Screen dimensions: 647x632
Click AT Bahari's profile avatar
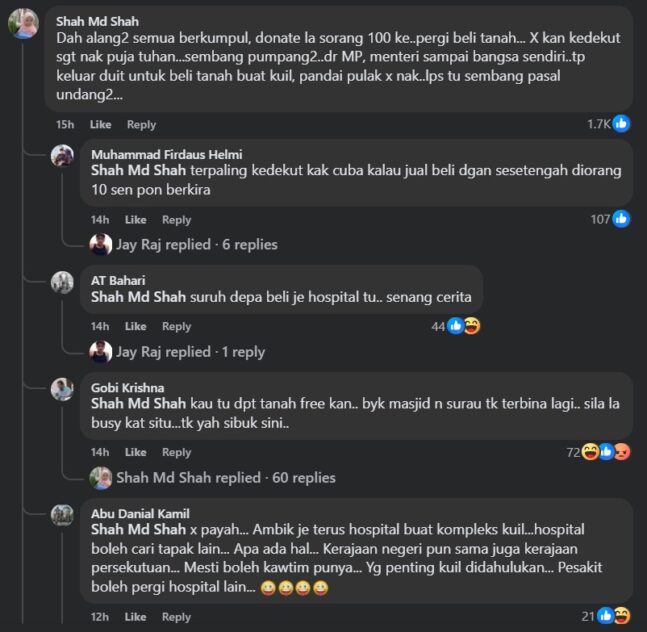[x=62, y=282]
